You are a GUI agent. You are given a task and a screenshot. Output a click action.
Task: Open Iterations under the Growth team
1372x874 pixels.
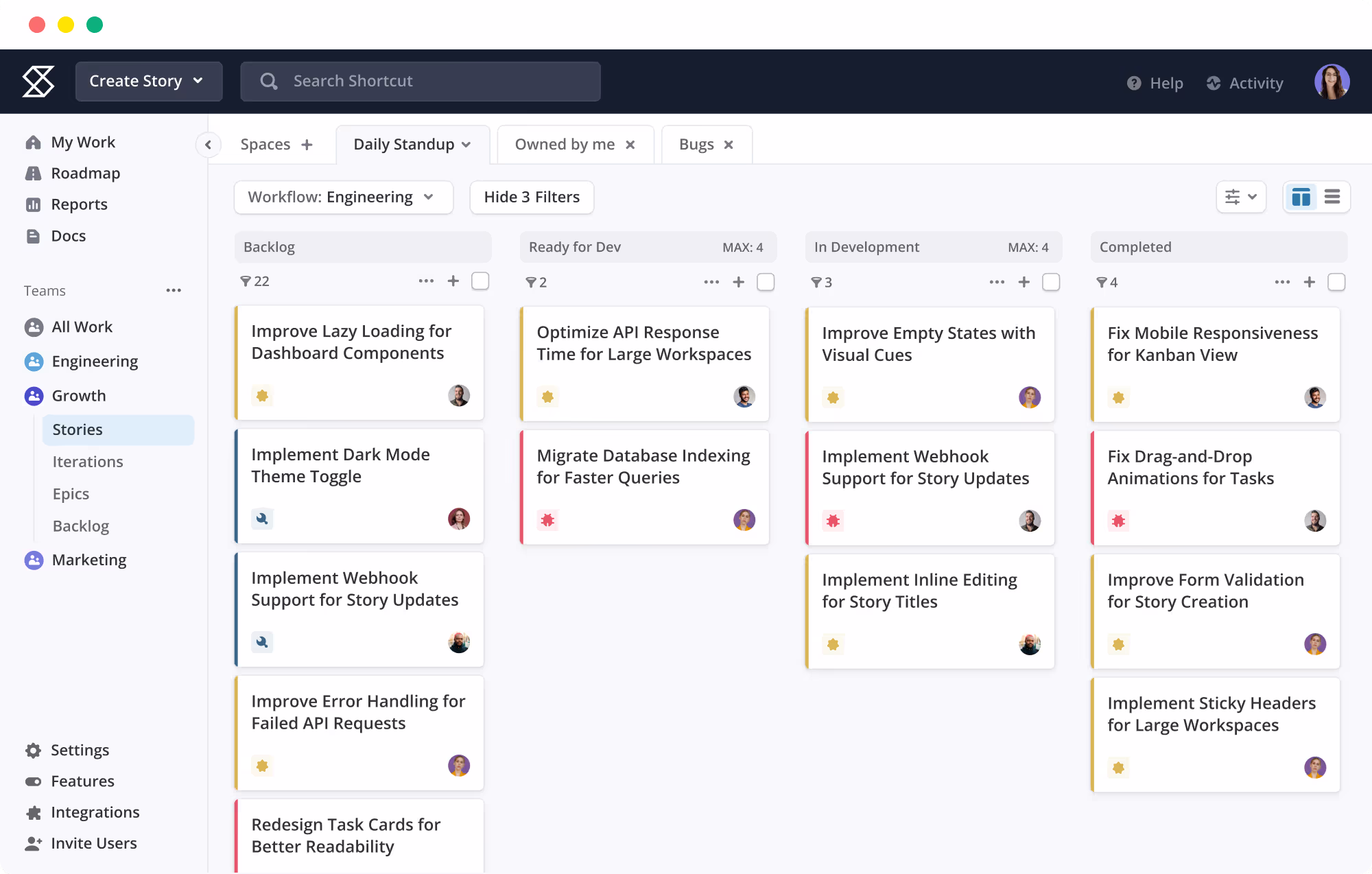click(88, 462)
